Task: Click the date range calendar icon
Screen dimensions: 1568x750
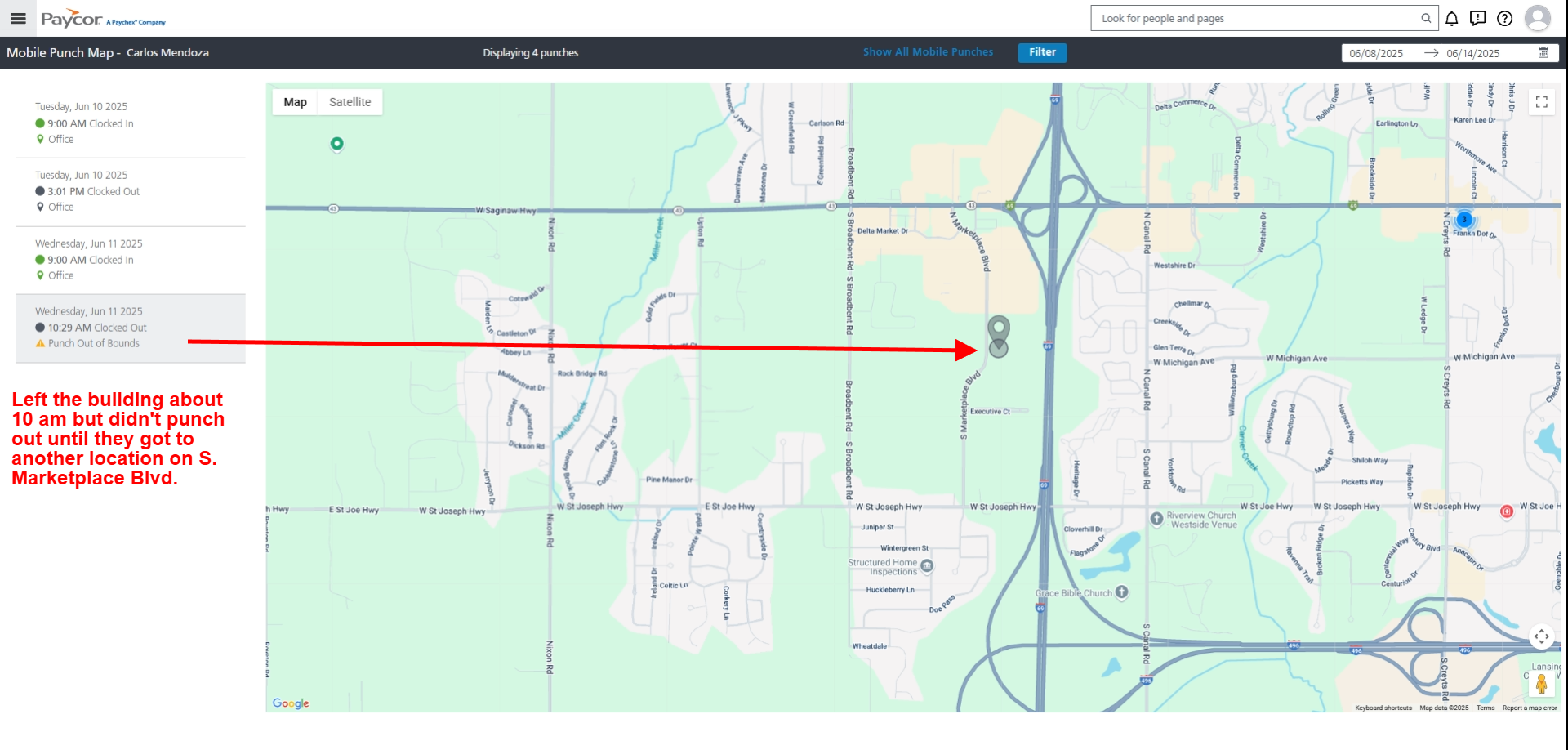Action: click(1543, 53)
